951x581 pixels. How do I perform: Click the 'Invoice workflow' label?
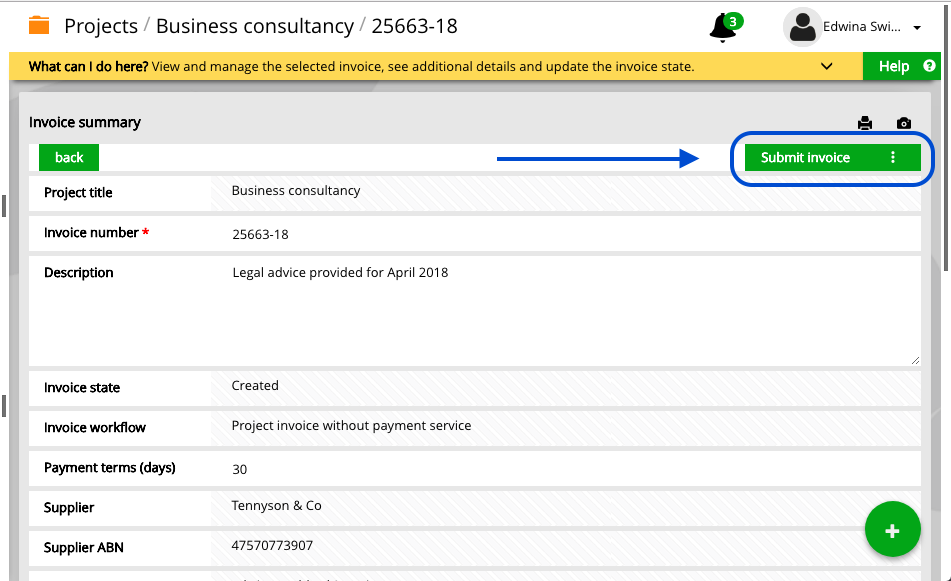click(x=95, y=428)
